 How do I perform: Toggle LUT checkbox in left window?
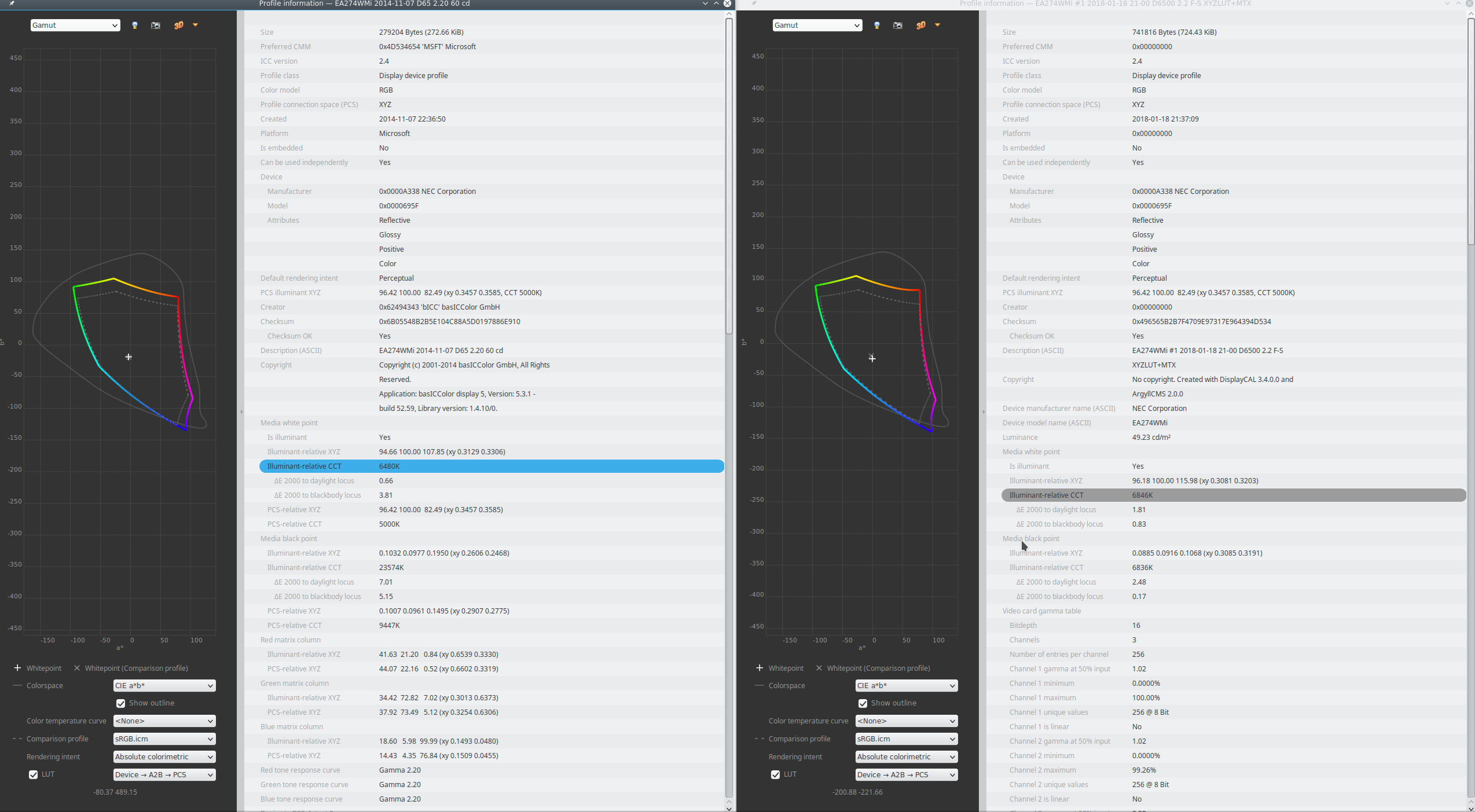click(34, 774)
